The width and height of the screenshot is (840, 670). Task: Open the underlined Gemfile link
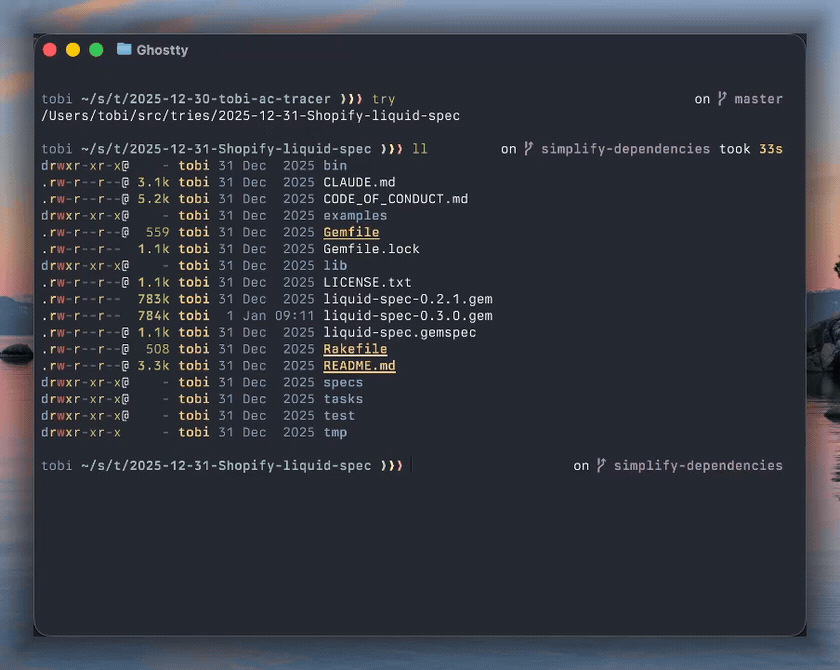(351, 232)
